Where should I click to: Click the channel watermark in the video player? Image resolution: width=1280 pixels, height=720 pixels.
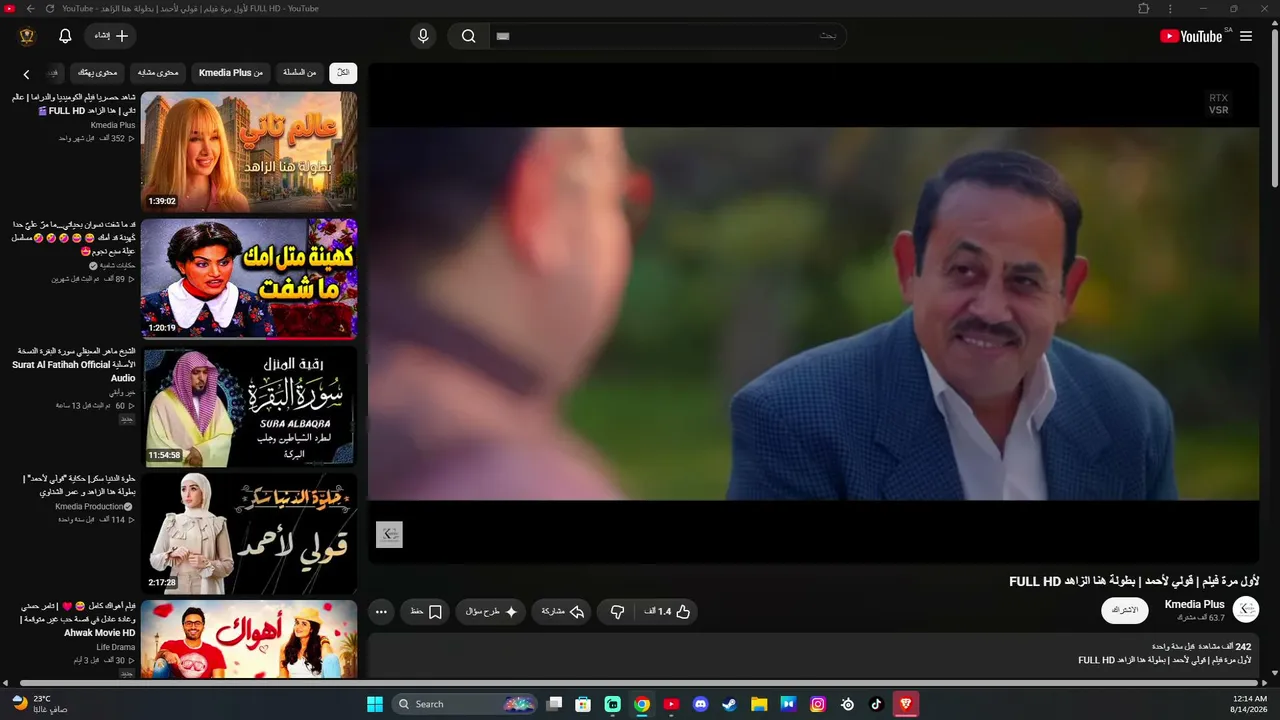[389, 534]
